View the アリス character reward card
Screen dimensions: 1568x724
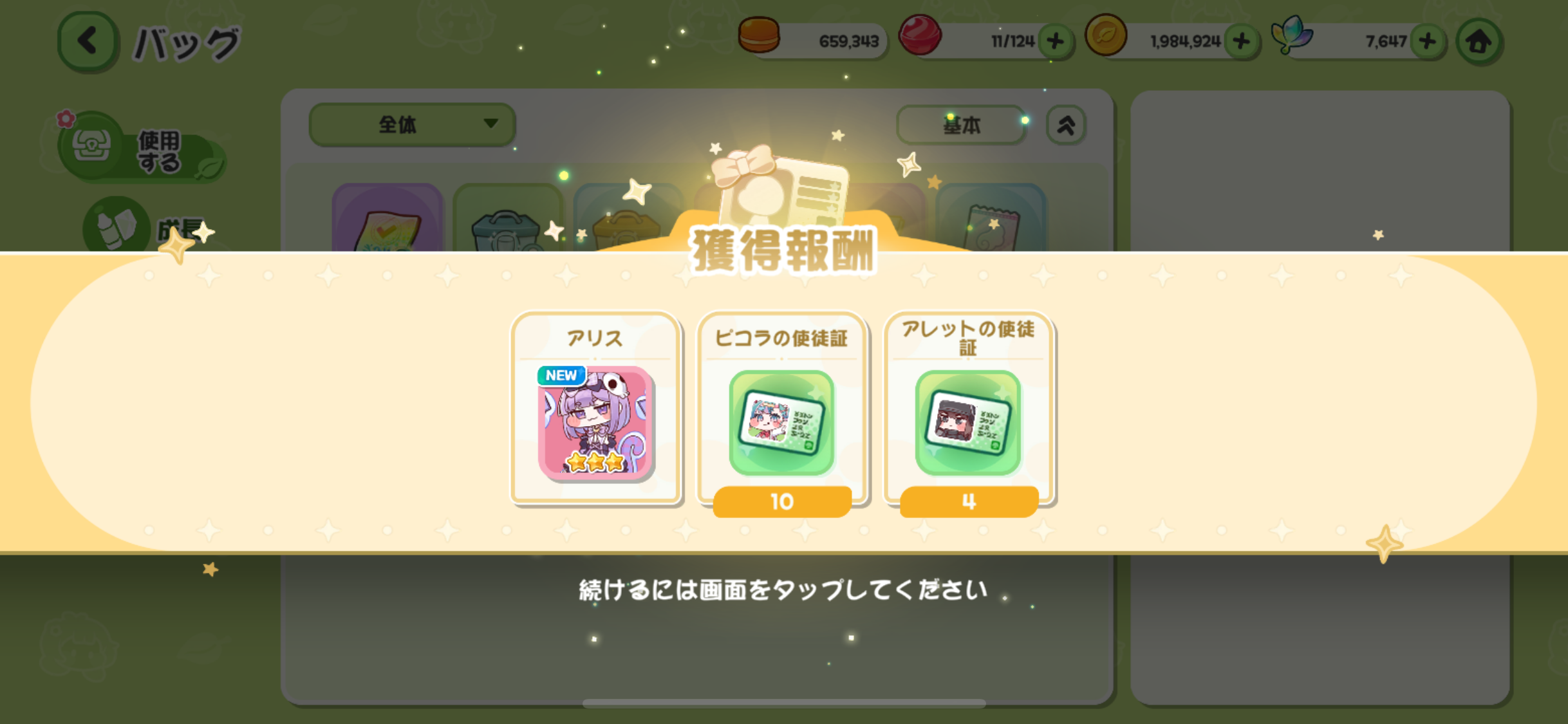pos(596,408)
